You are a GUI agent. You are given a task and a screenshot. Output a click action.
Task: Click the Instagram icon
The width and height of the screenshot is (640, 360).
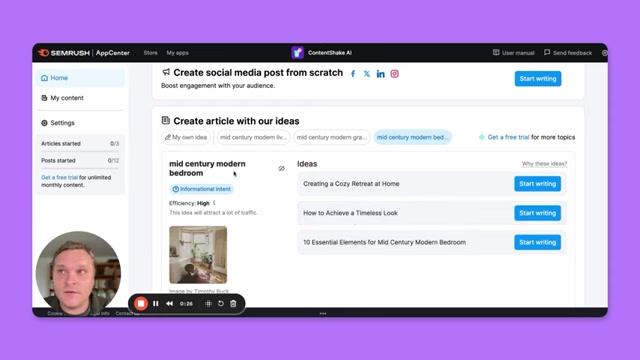[x=394, y=74]
